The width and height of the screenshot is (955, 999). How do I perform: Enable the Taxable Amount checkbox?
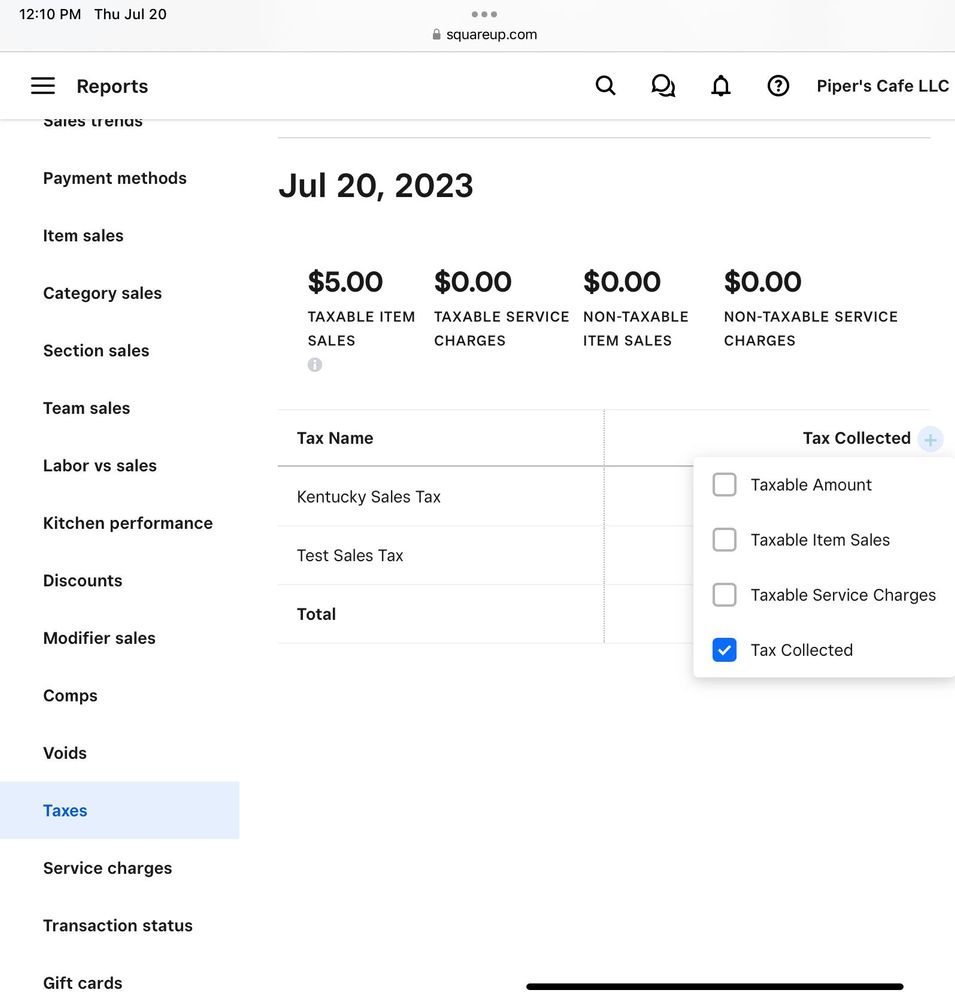click(x=724, y=485)
